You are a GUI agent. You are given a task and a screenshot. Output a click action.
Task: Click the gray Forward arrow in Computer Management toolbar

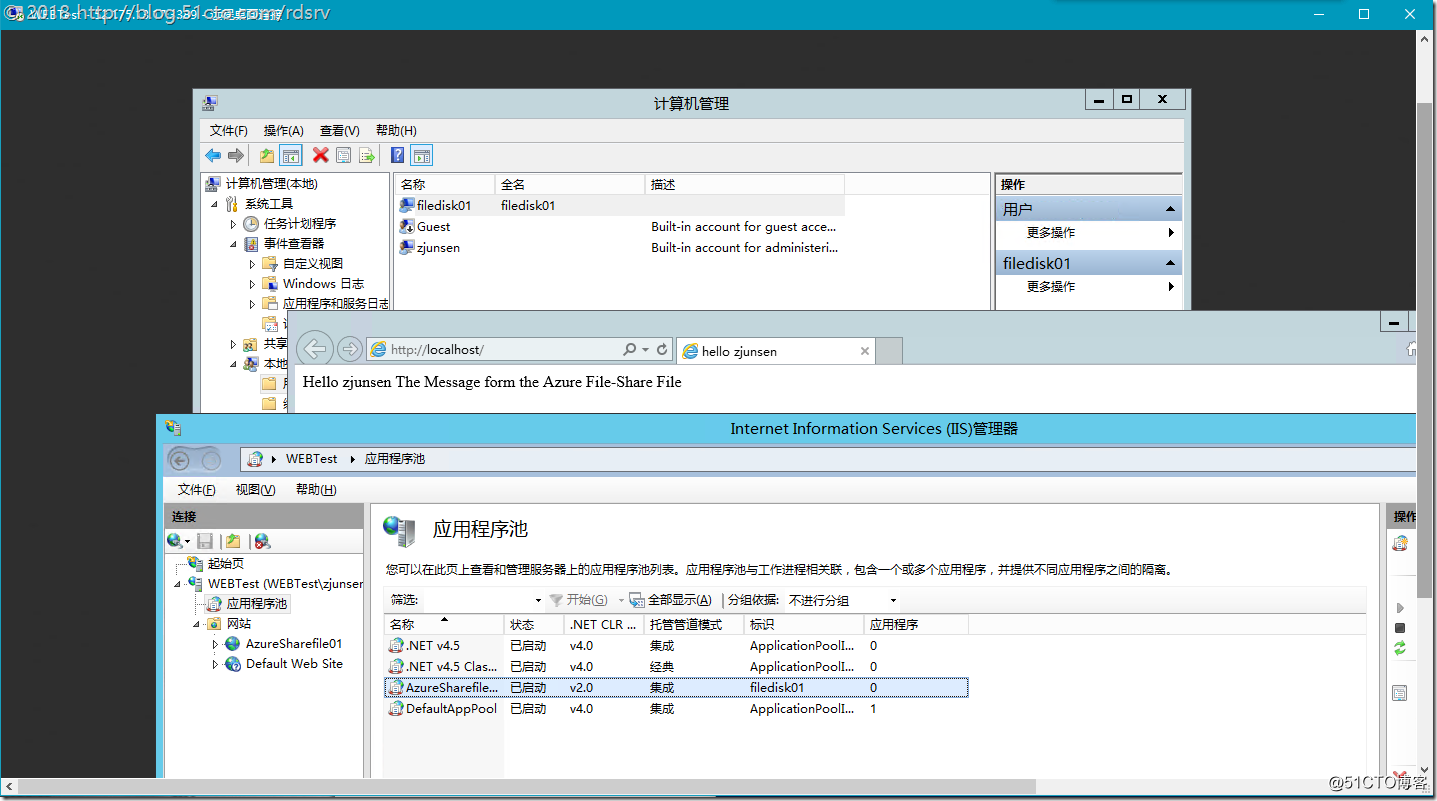coord(236,155)
